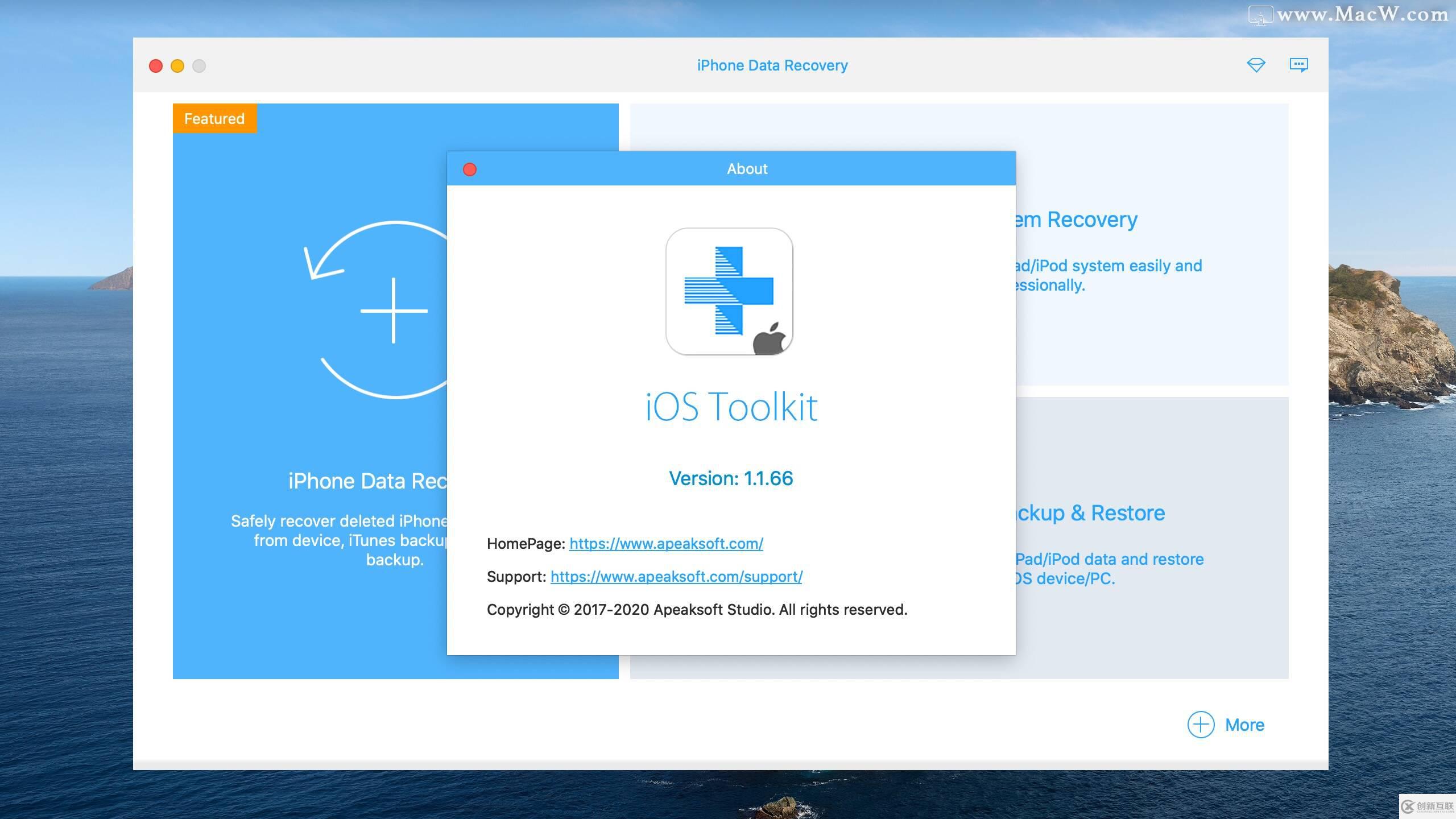The height and width of the screenshot is (819, 1456).
Task: Open Apeaksoft support page link
Action: (675, 576)
